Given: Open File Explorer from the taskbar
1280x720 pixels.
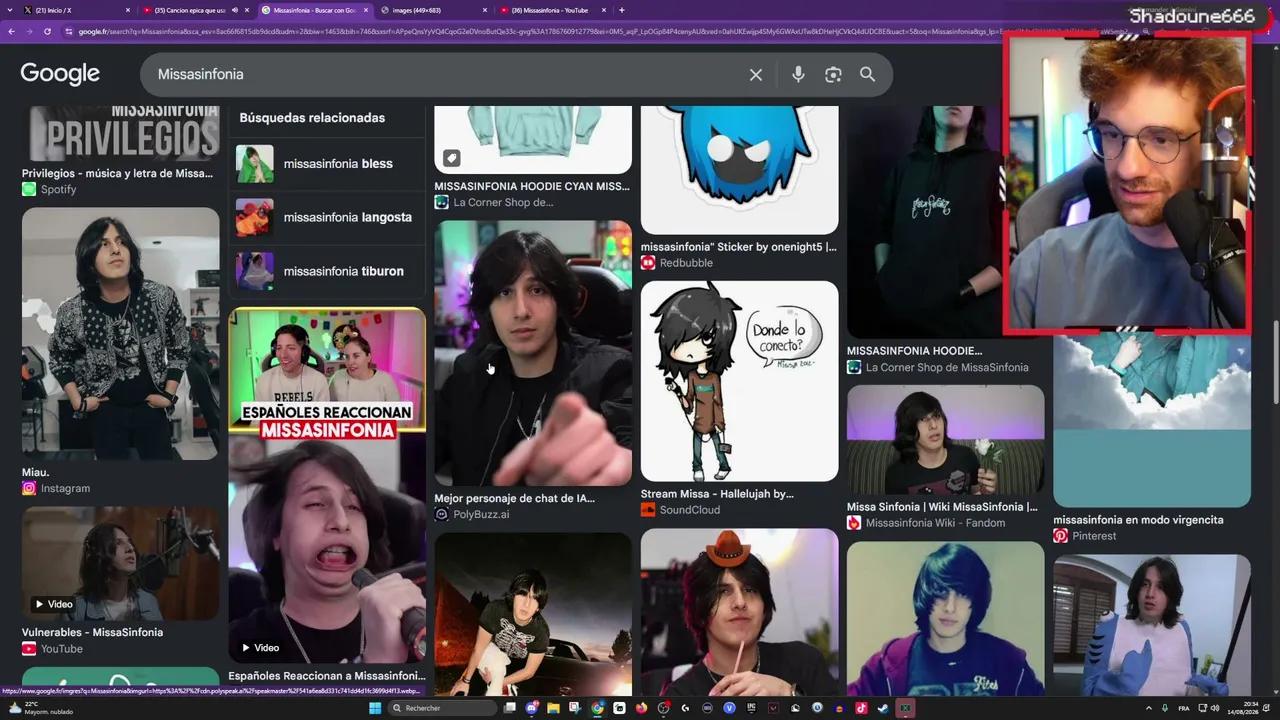Looking at the screenshot, I should tap(553, 708).
